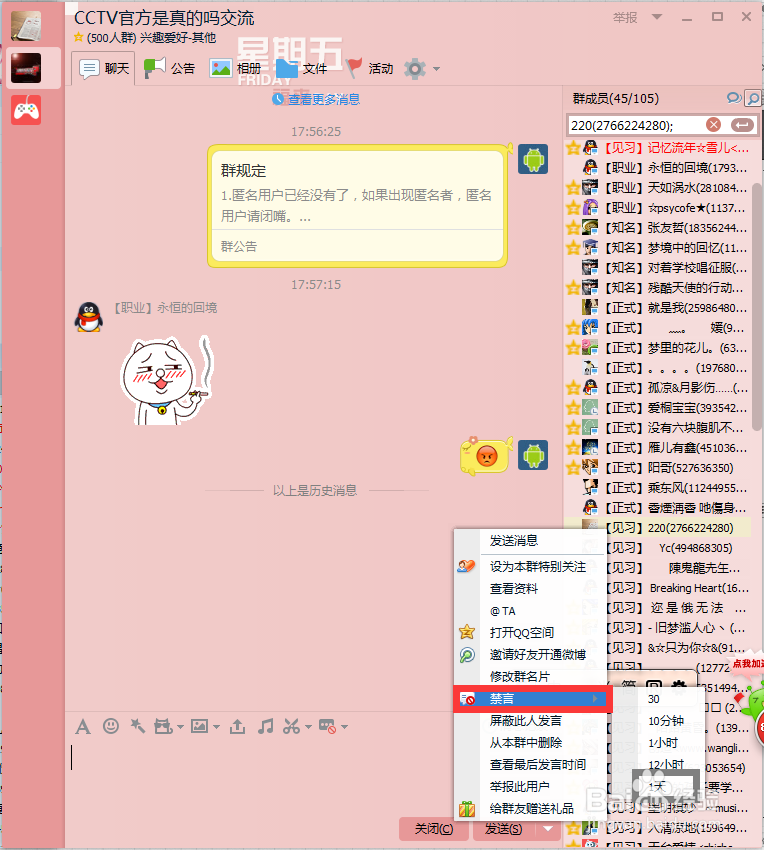Viewport: 764px width, 850px height.
Task: Focus the member search input field
Action: point(635,126)
